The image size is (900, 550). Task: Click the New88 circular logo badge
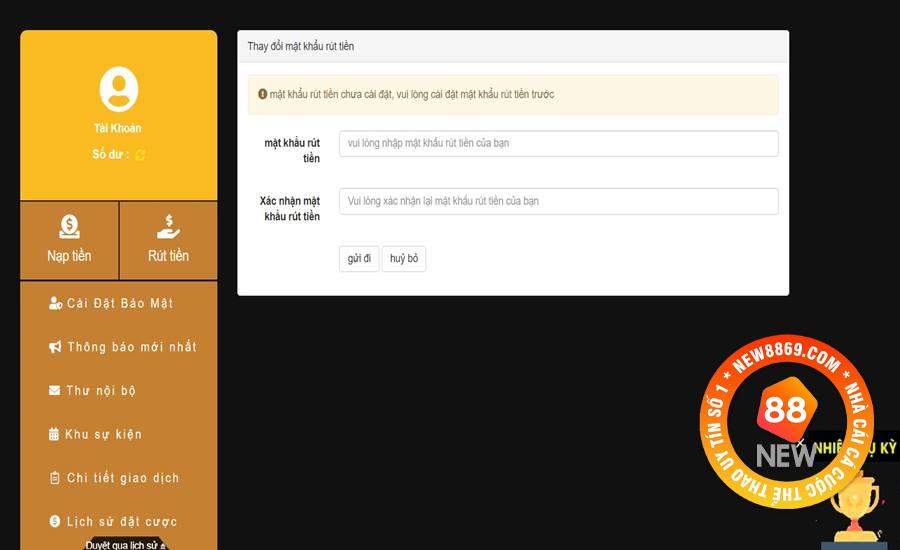click(786, 420)
